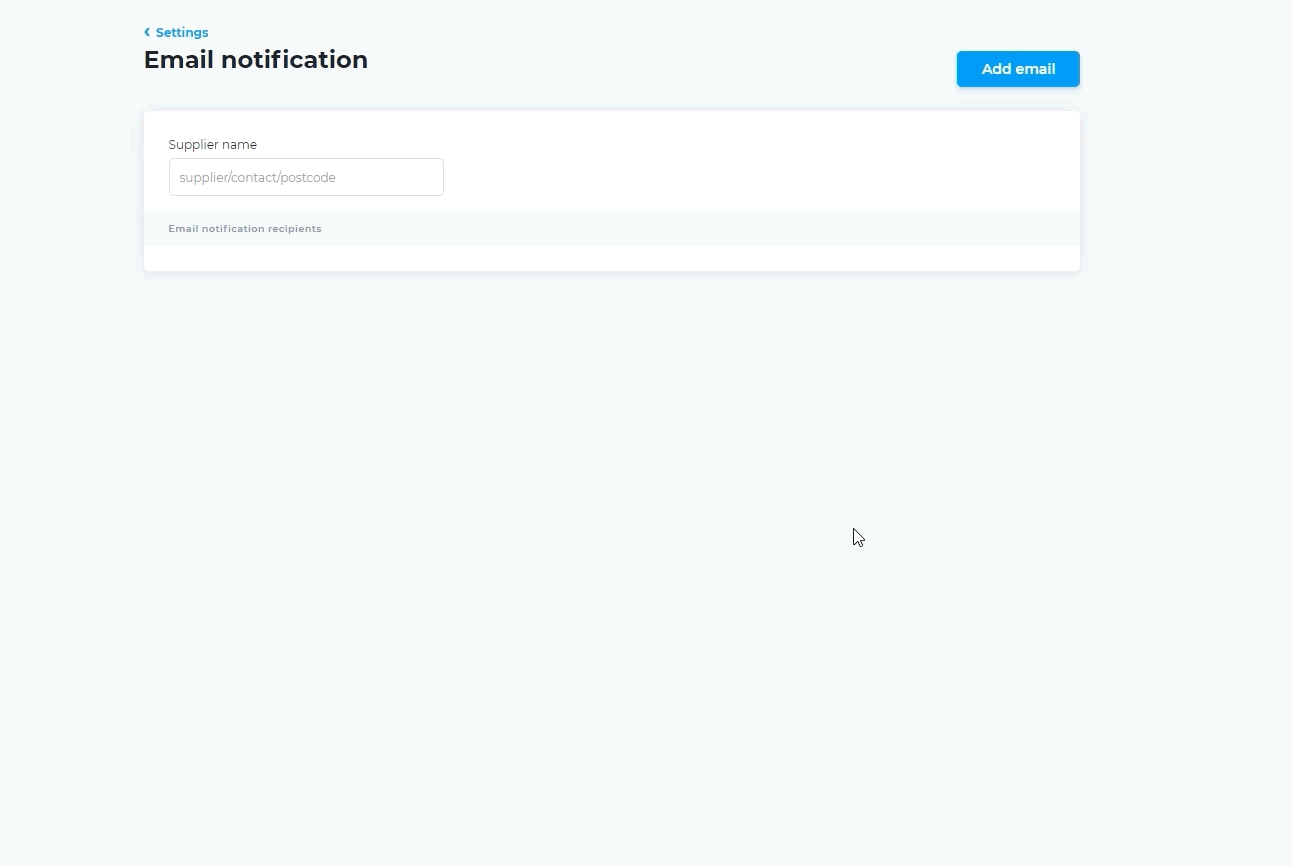This screenshot has width=1292, height=866.
Task: Return to Settings using the blue link
Action: [x=183, y=32]
